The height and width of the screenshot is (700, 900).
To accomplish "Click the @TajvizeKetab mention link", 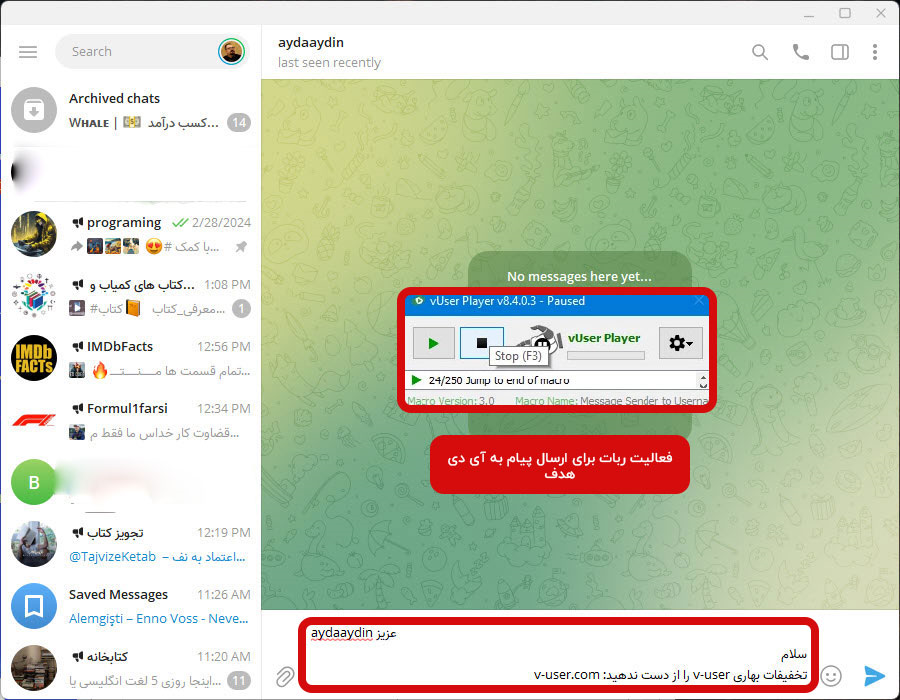I will [x=112, y=557].
